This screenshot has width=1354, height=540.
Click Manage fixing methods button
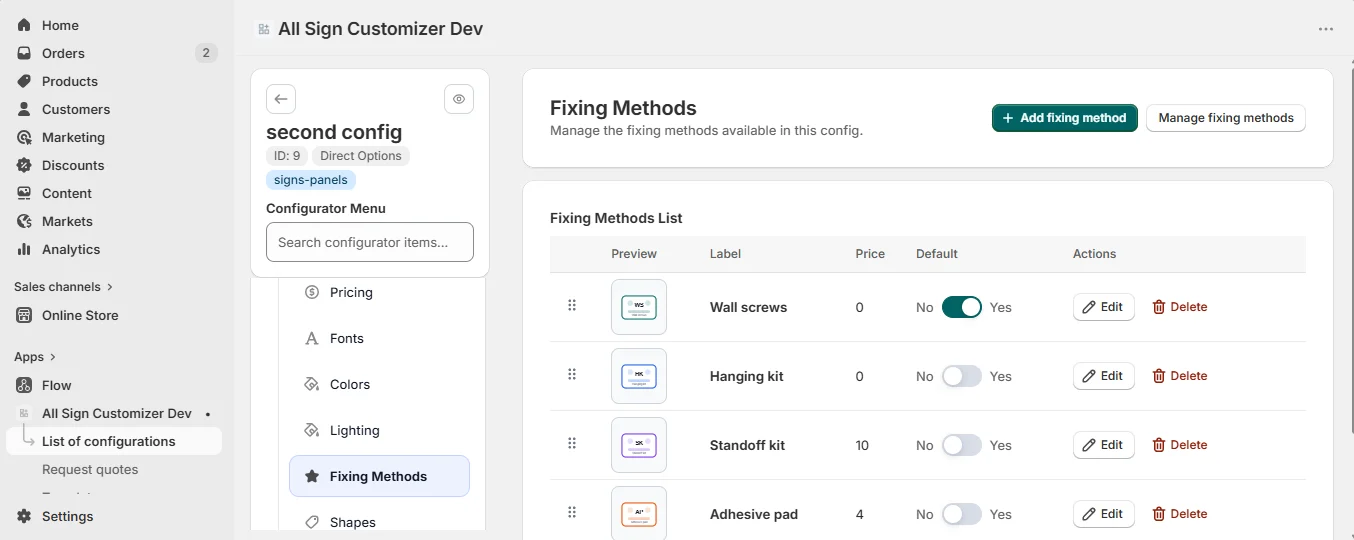pos(1226,118)
